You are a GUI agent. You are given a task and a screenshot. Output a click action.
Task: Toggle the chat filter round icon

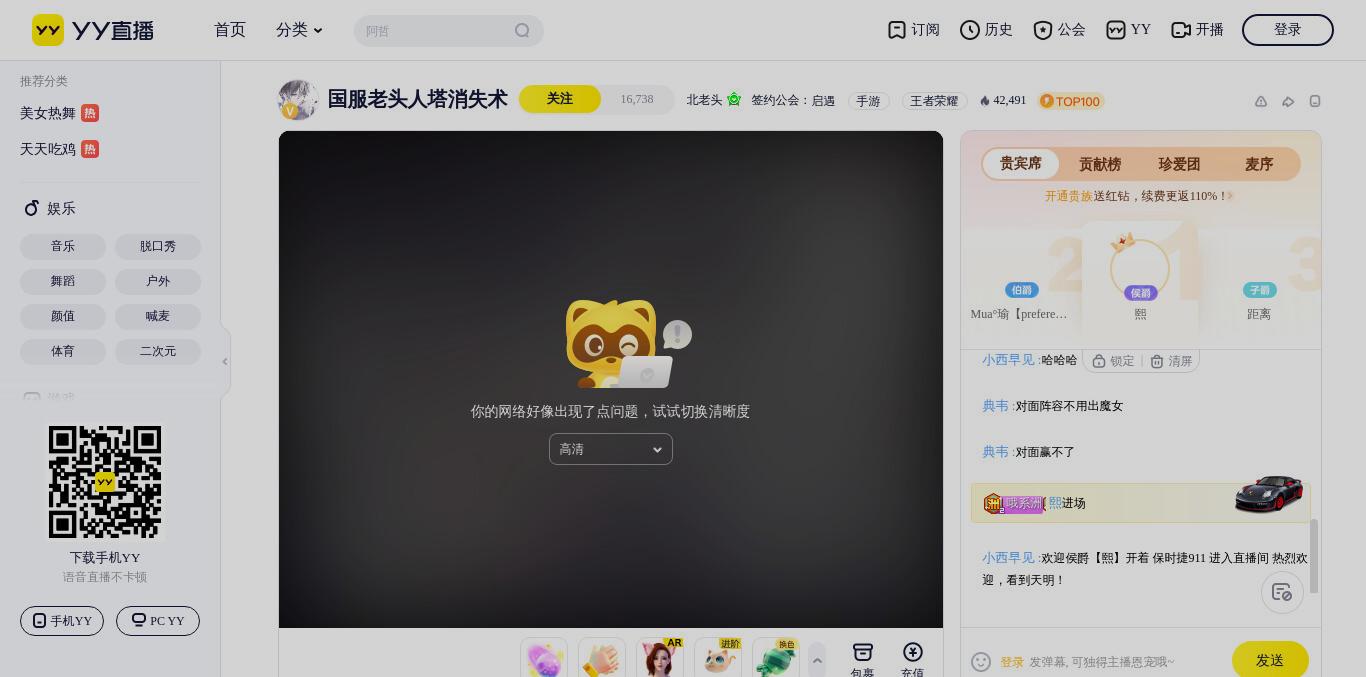[1282, 592]
